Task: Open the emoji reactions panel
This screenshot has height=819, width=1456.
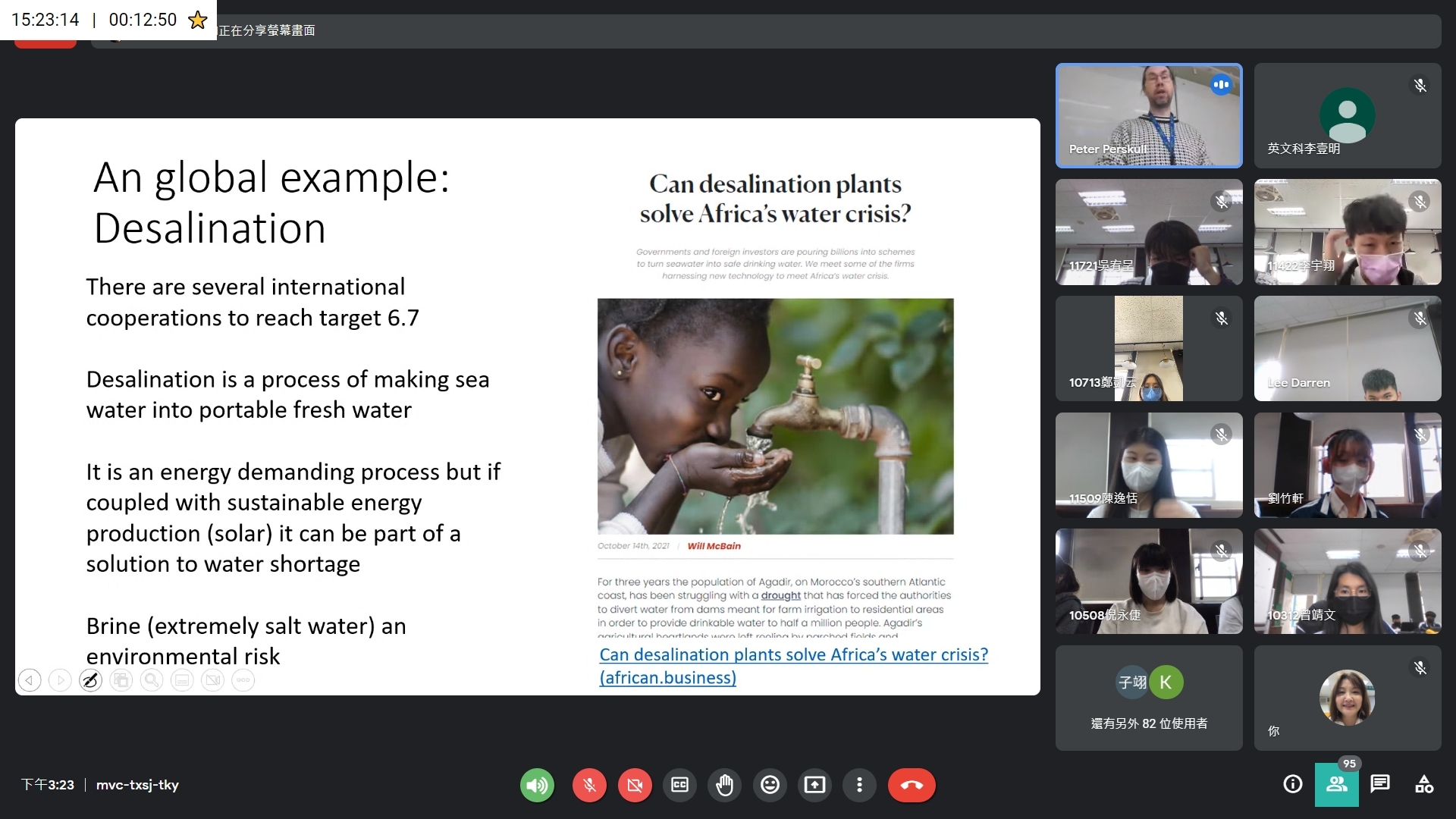Action: pos(770,785)
